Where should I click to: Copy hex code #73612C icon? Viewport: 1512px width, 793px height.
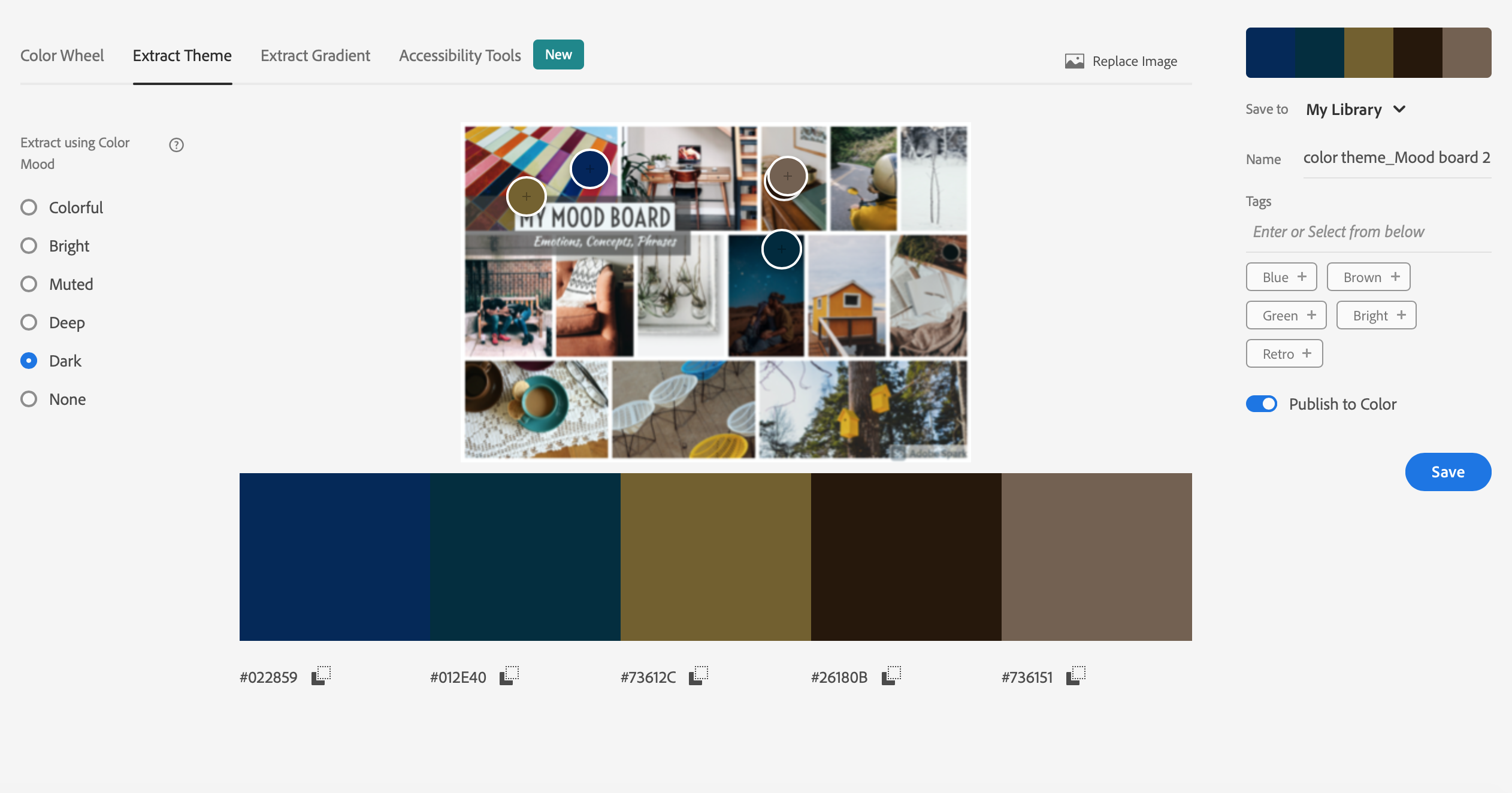698,676
